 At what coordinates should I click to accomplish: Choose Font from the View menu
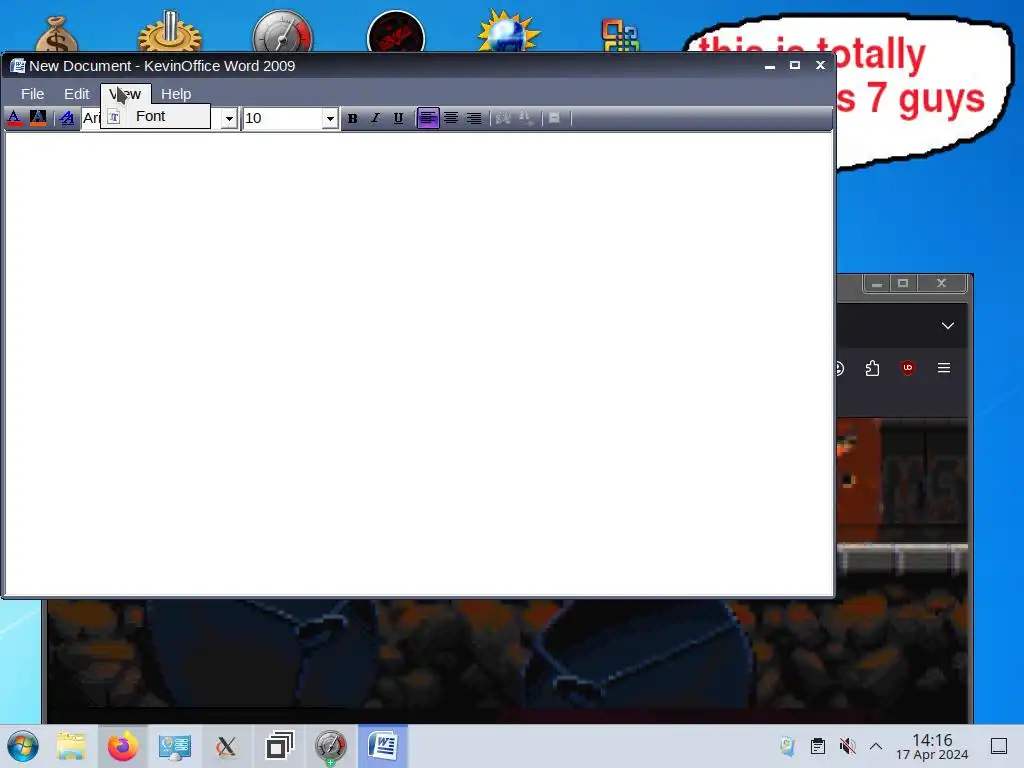tap(155, 116)
